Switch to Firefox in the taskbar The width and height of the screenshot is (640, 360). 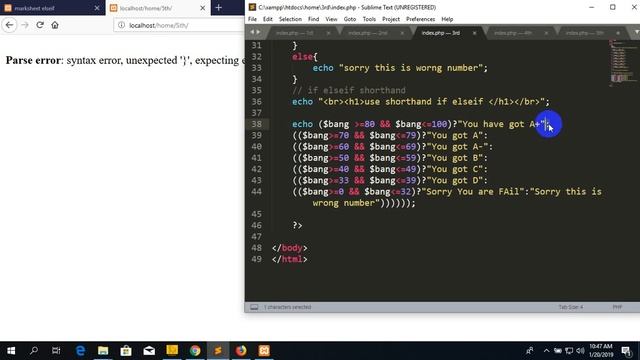[241, 351]
